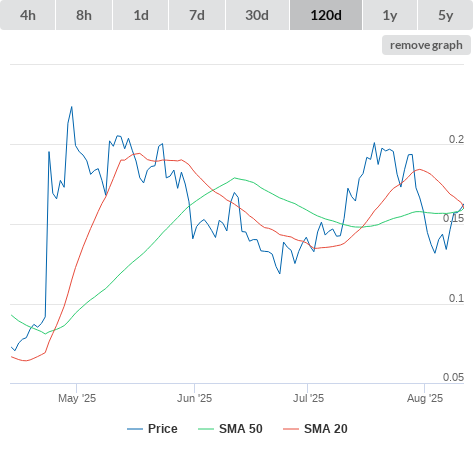Select the 4h time range tab

28,15
